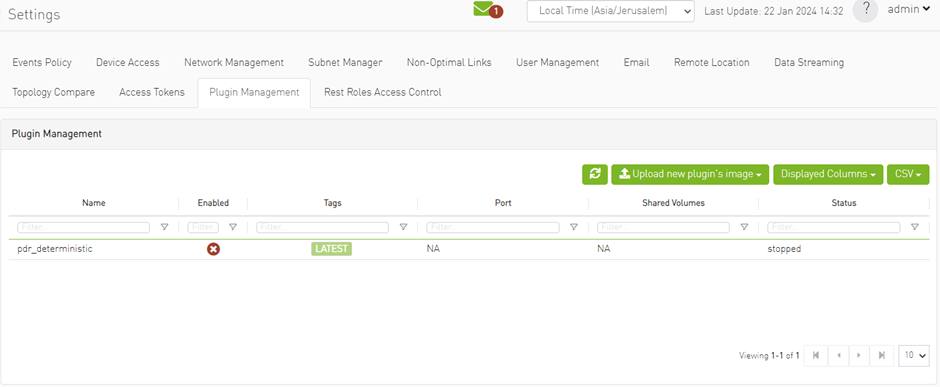Screen dimensions: 940x387
Task: Sort by the Shared Volumes header
Action: [x=673, y=203]
